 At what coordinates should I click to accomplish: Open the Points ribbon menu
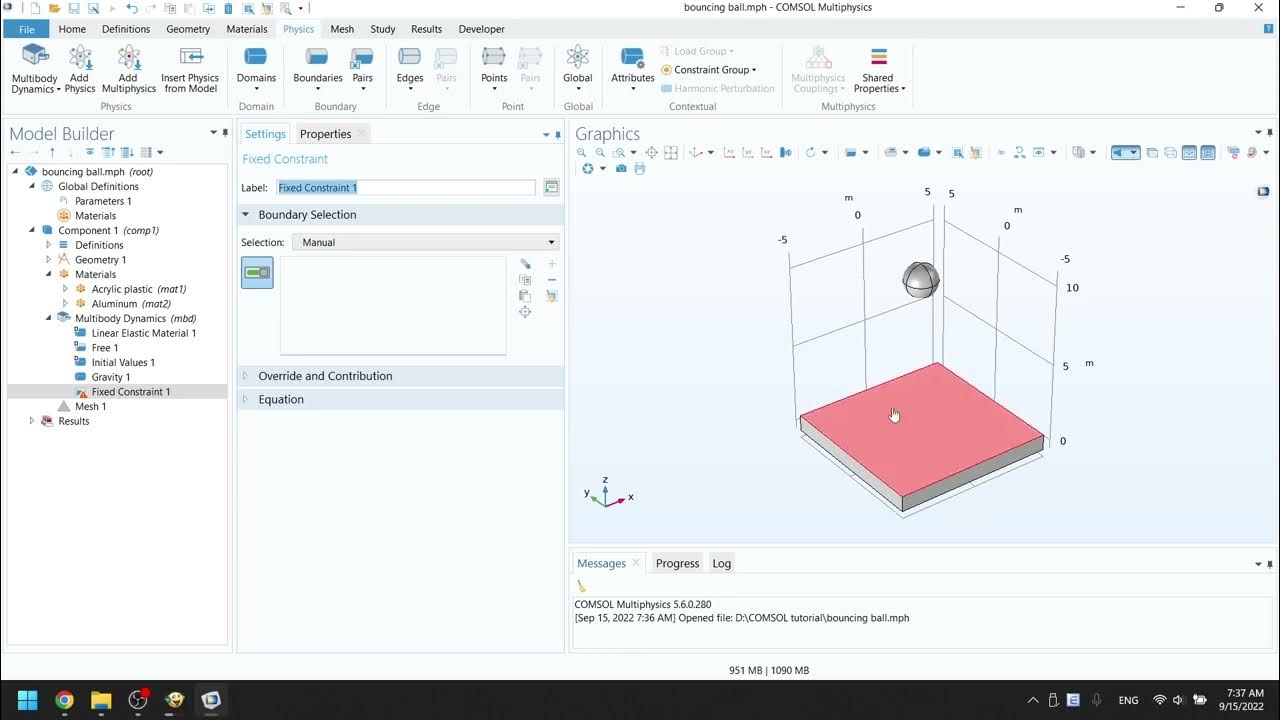point(494,70)
